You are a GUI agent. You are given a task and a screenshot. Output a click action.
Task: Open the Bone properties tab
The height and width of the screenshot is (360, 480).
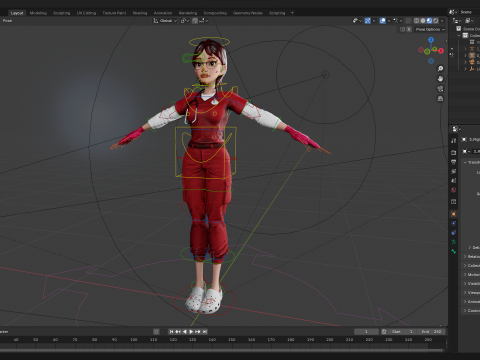[453, 251]
